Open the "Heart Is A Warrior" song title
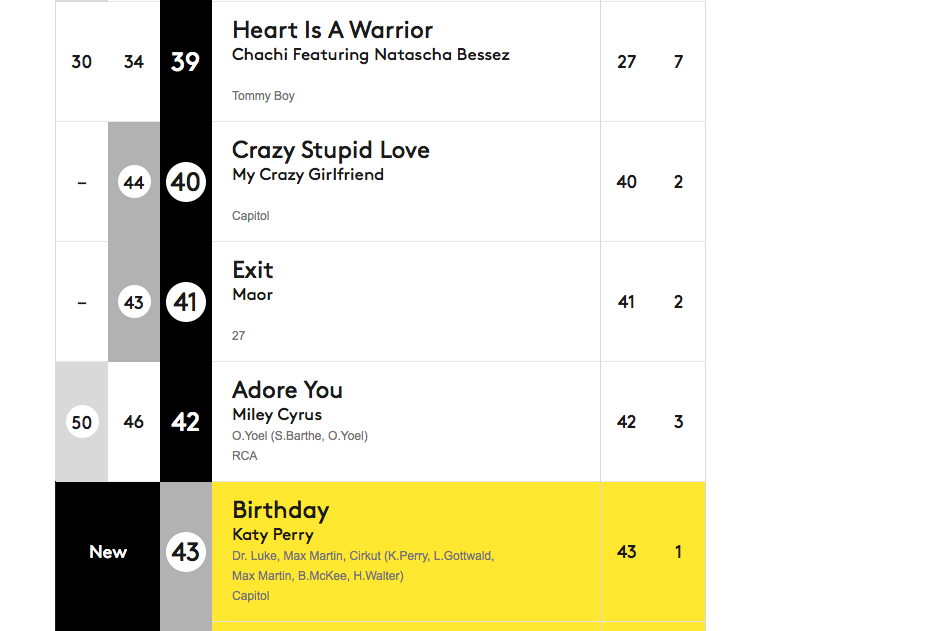 click(332, 30)
